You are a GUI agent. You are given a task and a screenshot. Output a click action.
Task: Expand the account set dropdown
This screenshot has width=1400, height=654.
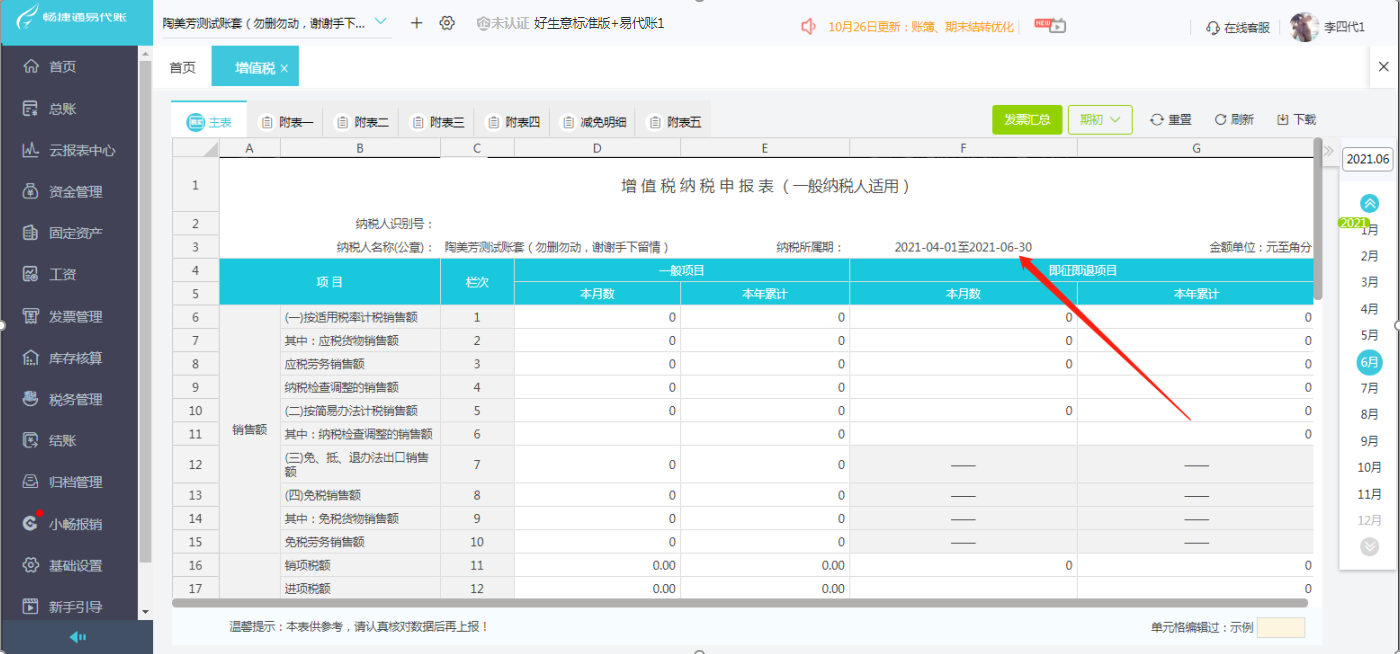380,22
